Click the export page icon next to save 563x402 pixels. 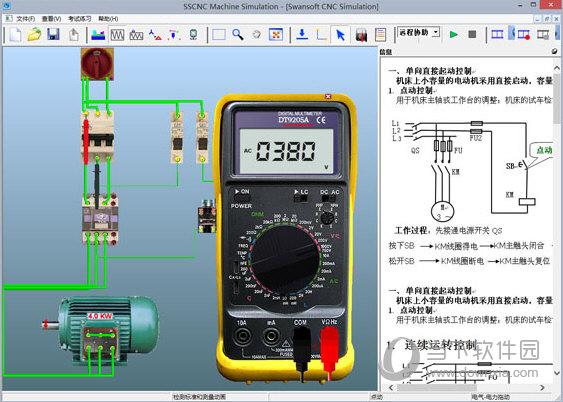coord(74,35)
